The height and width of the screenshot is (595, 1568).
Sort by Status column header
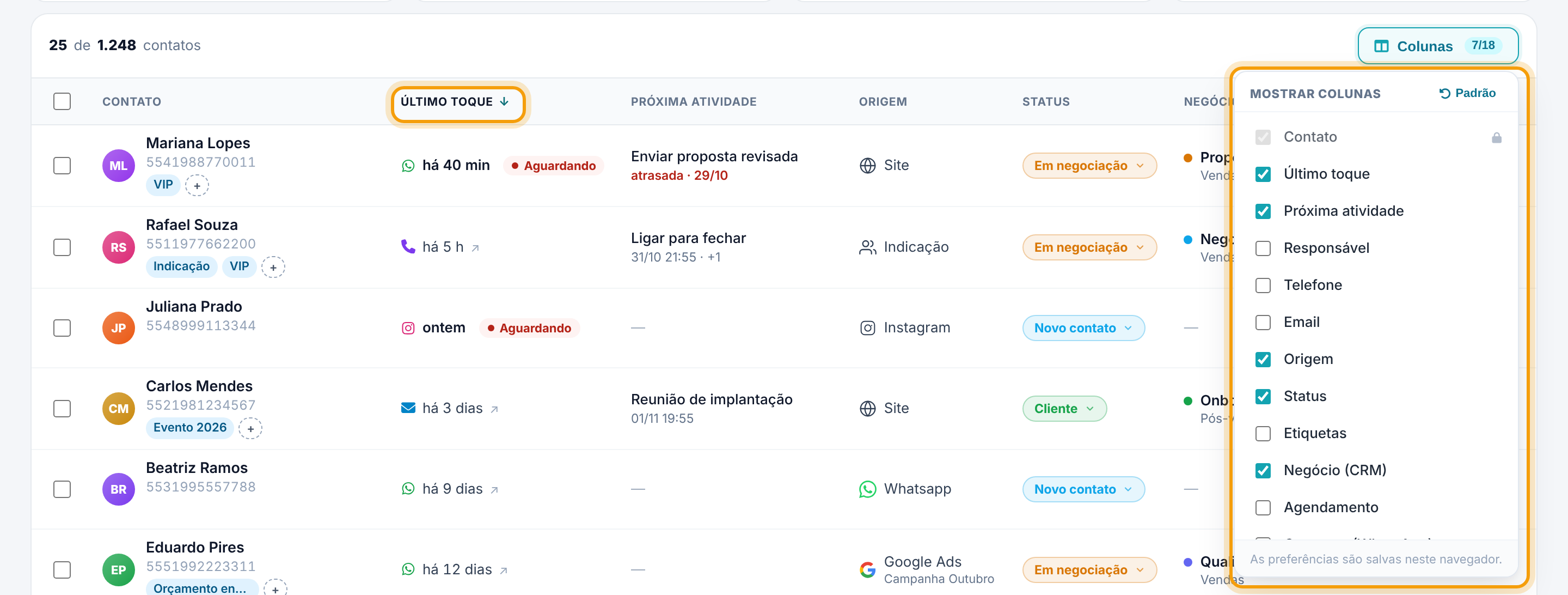(x=1046, y=102)
